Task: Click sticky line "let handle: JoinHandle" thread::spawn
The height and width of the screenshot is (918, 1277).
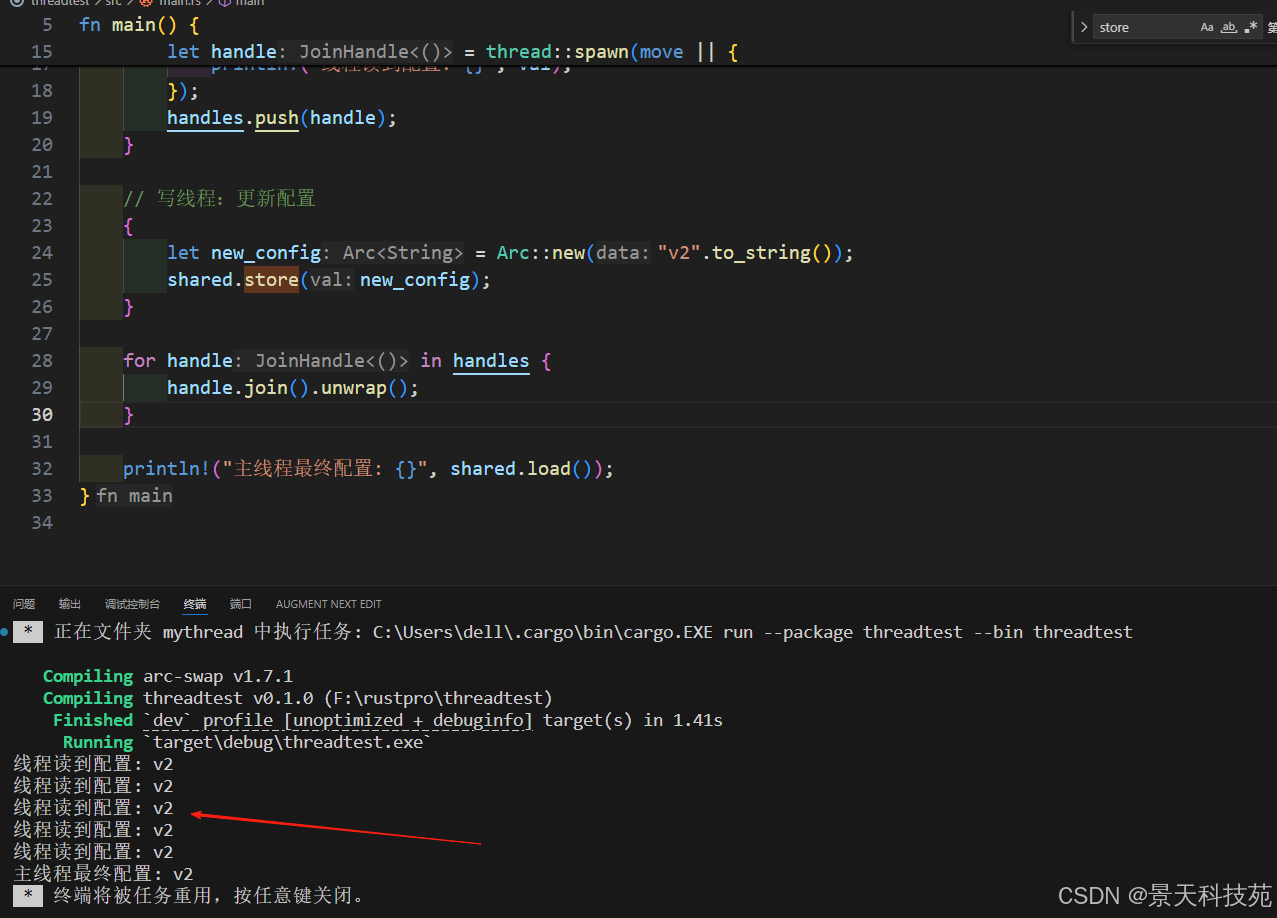Action: 452,52
